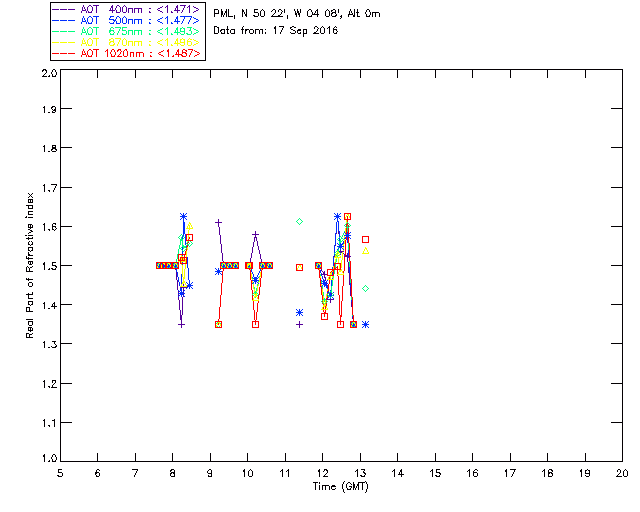The image size is (640, 512).
Task: Click the 12 x-axis tick label
Action: click(x=322, y=473)
